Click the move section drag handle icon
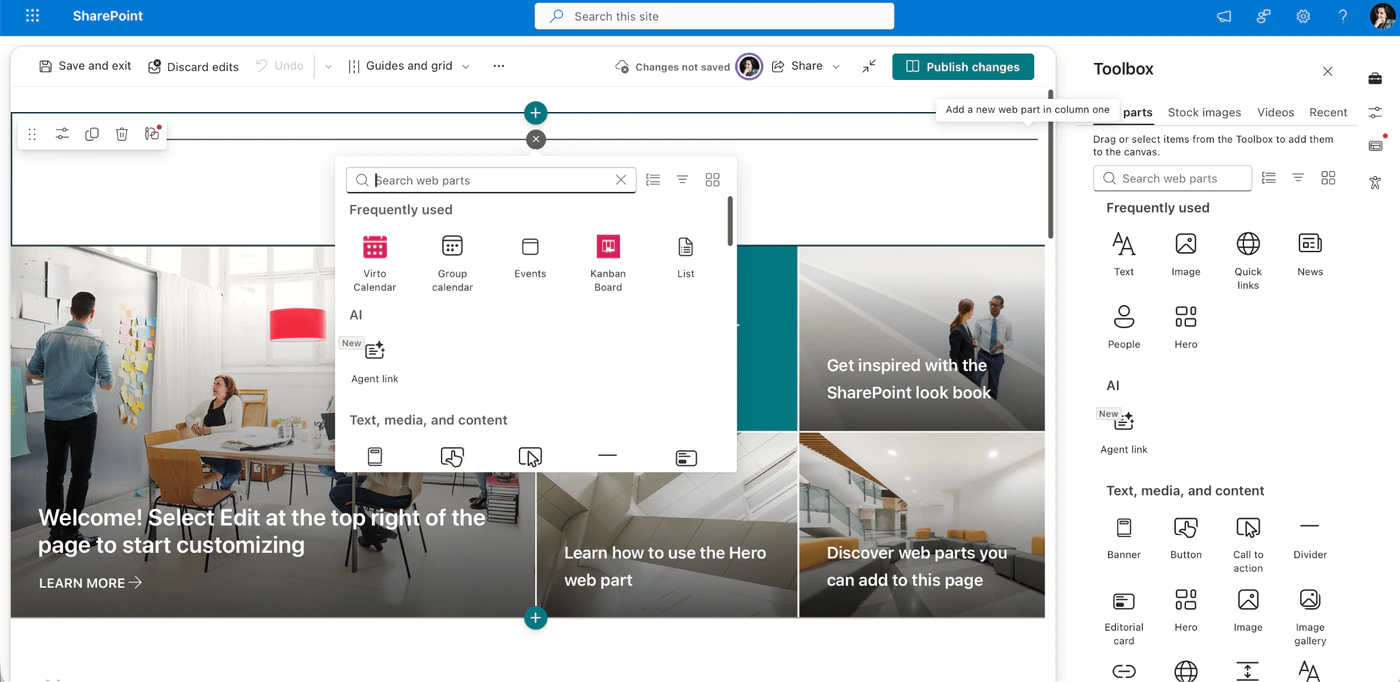Image resolution: width=1400 pixels, height=682 pixels. tap(32, 134)
